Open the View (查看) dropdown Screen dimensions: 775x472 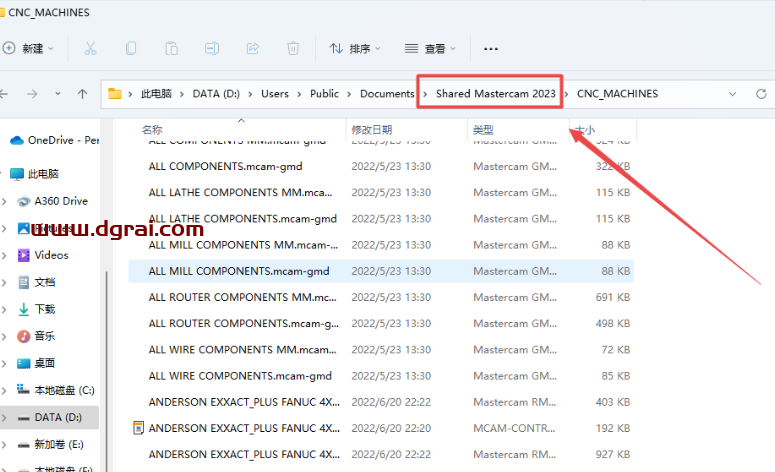pyautogui.click(x=430, y=48)
